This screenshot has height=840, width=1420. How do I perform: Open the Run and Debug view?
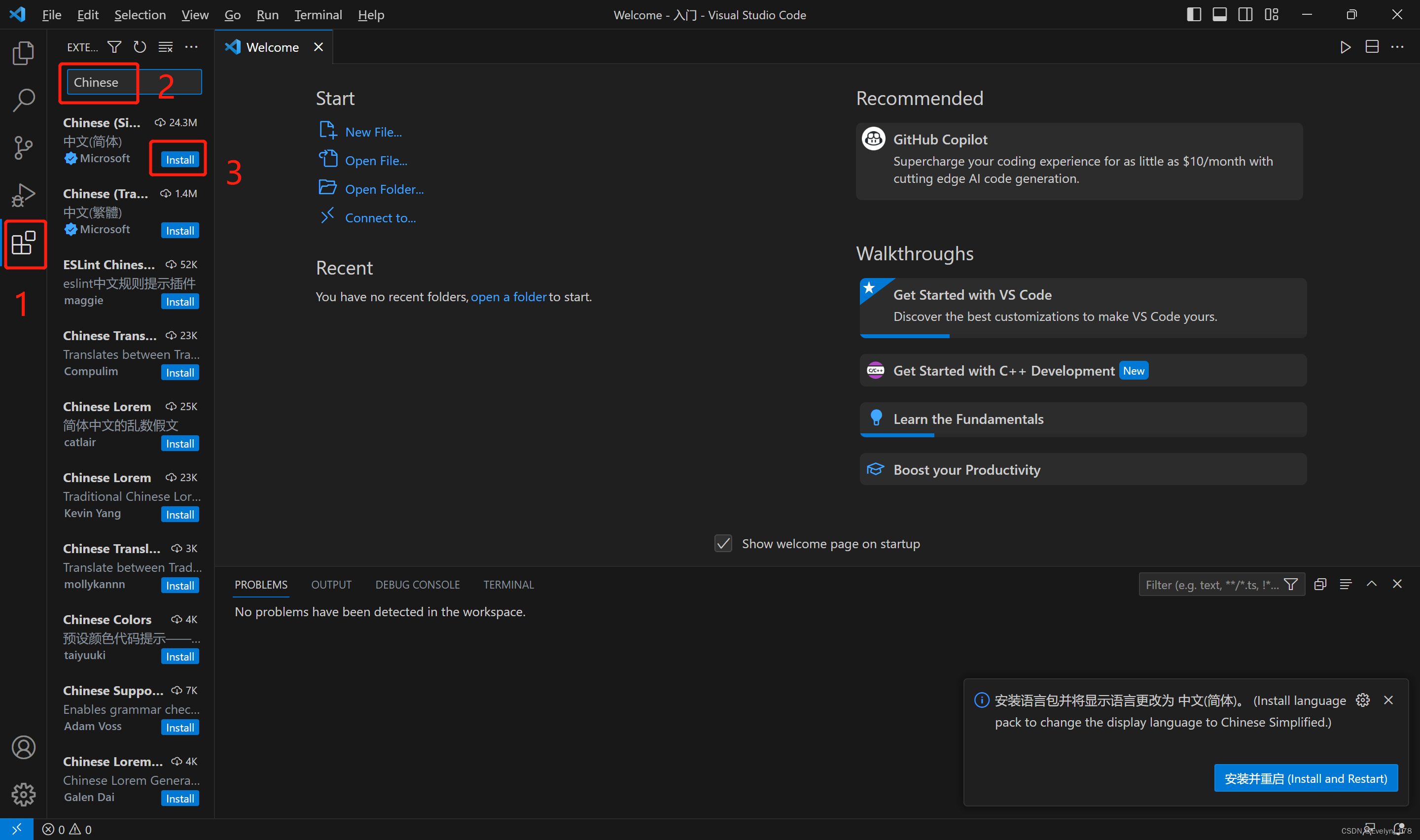coord(24,194)
